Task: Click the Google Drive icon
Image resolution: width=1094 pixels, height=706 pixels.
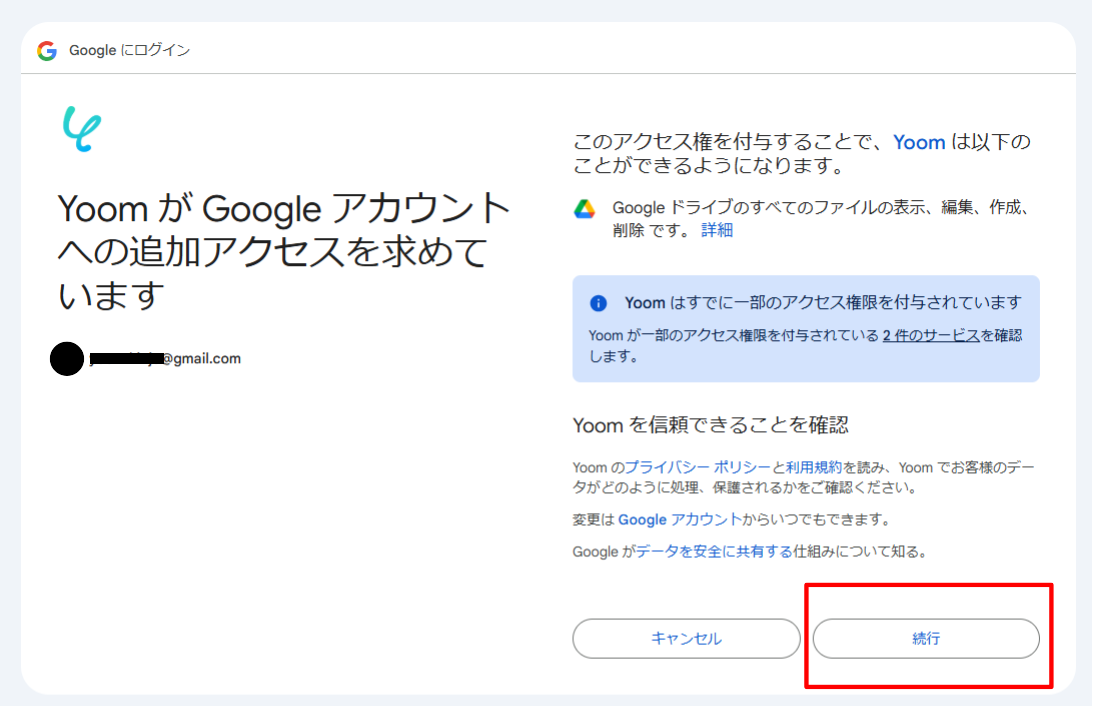Action: 584,209
